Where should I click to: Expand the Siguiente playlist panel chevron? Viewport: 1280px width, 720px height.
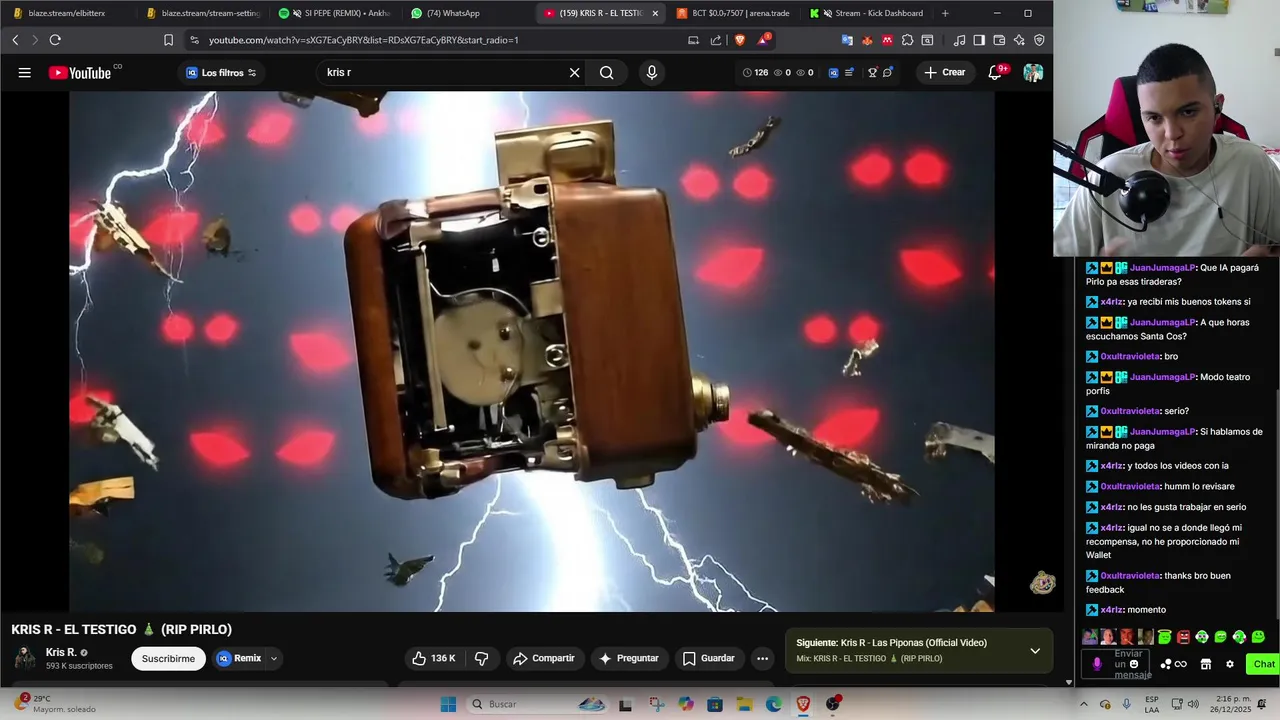pos(1035,651)
